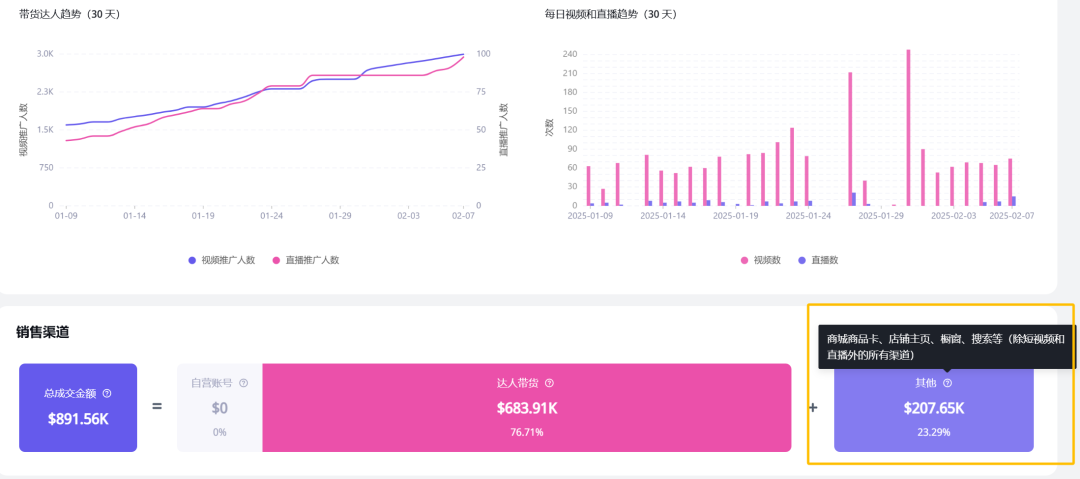
Task: Click the 1.5K axis label
Action: (x=44, y=130)
